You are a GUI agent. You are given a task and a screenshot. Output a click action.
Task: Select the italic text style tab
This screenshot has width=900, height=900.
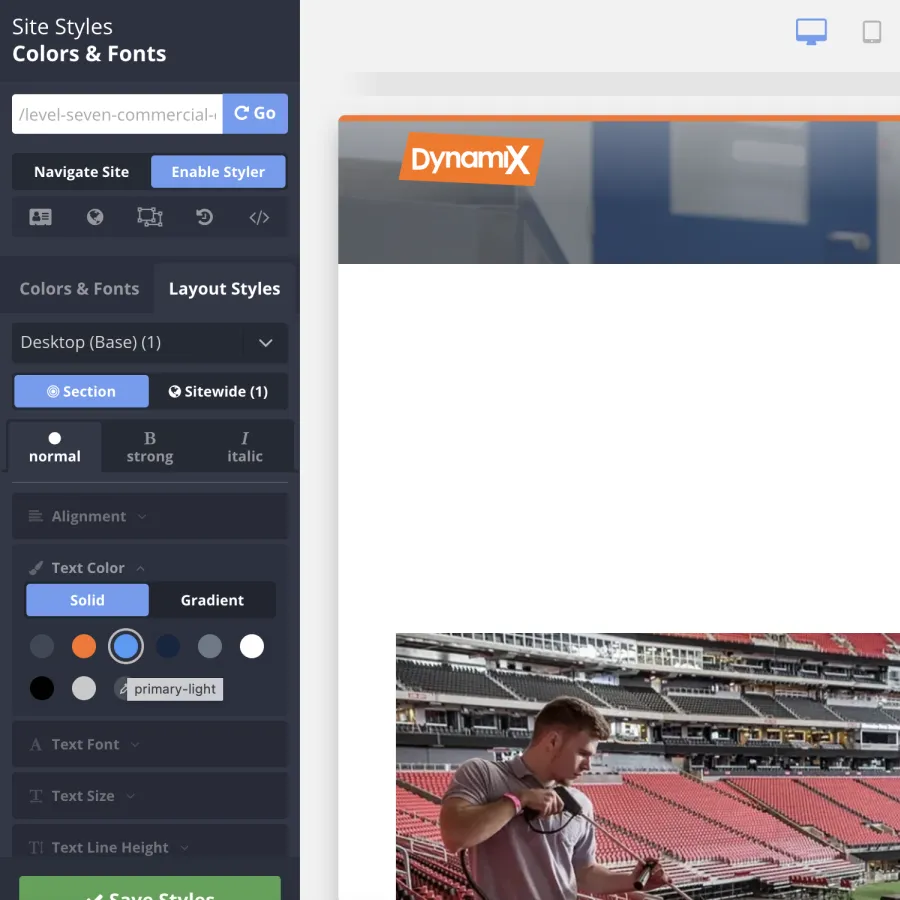[x=244, y=446]
